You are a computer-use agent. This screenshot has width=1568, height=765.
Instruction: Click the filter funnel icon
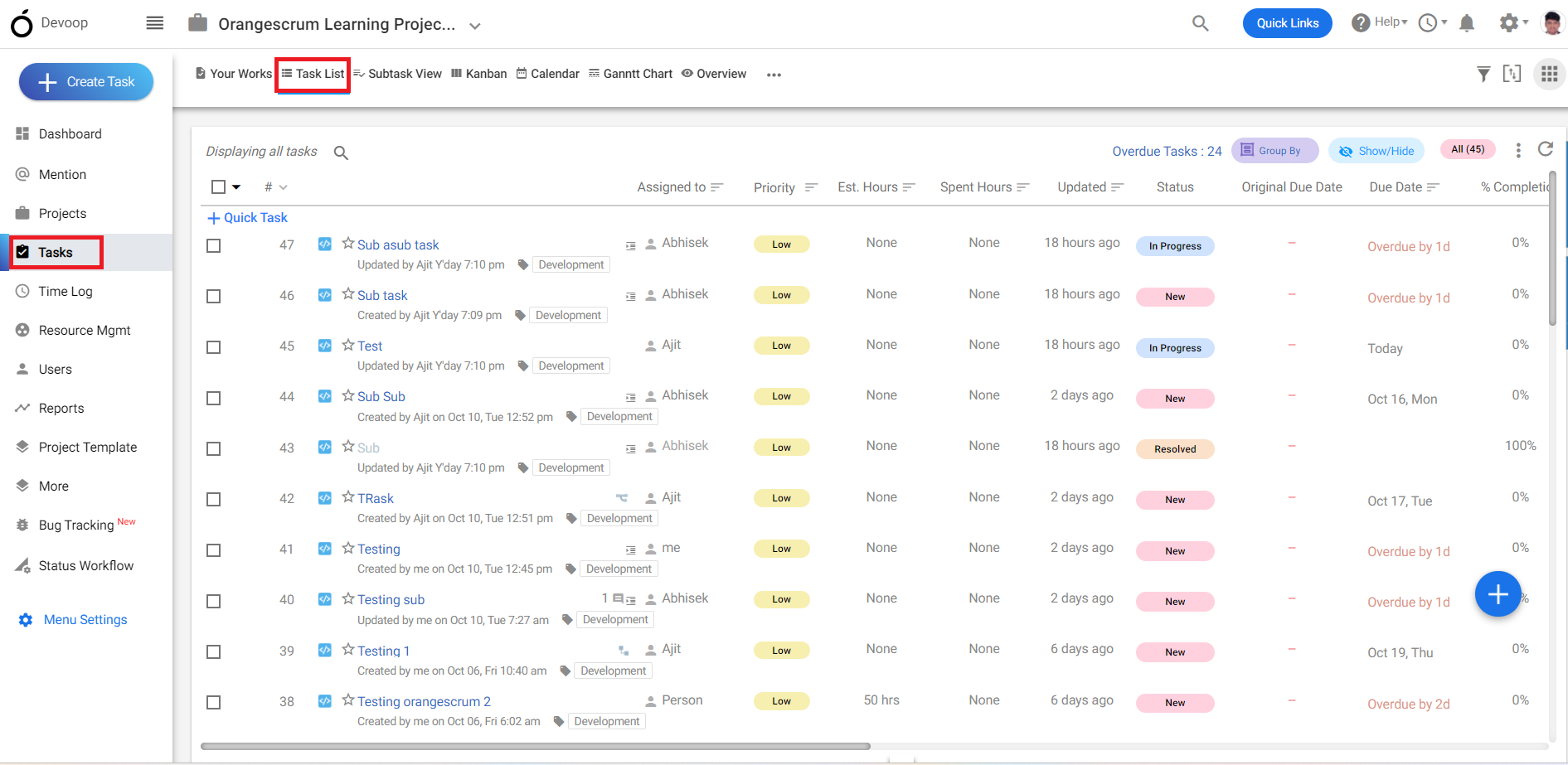(1483, 75)
